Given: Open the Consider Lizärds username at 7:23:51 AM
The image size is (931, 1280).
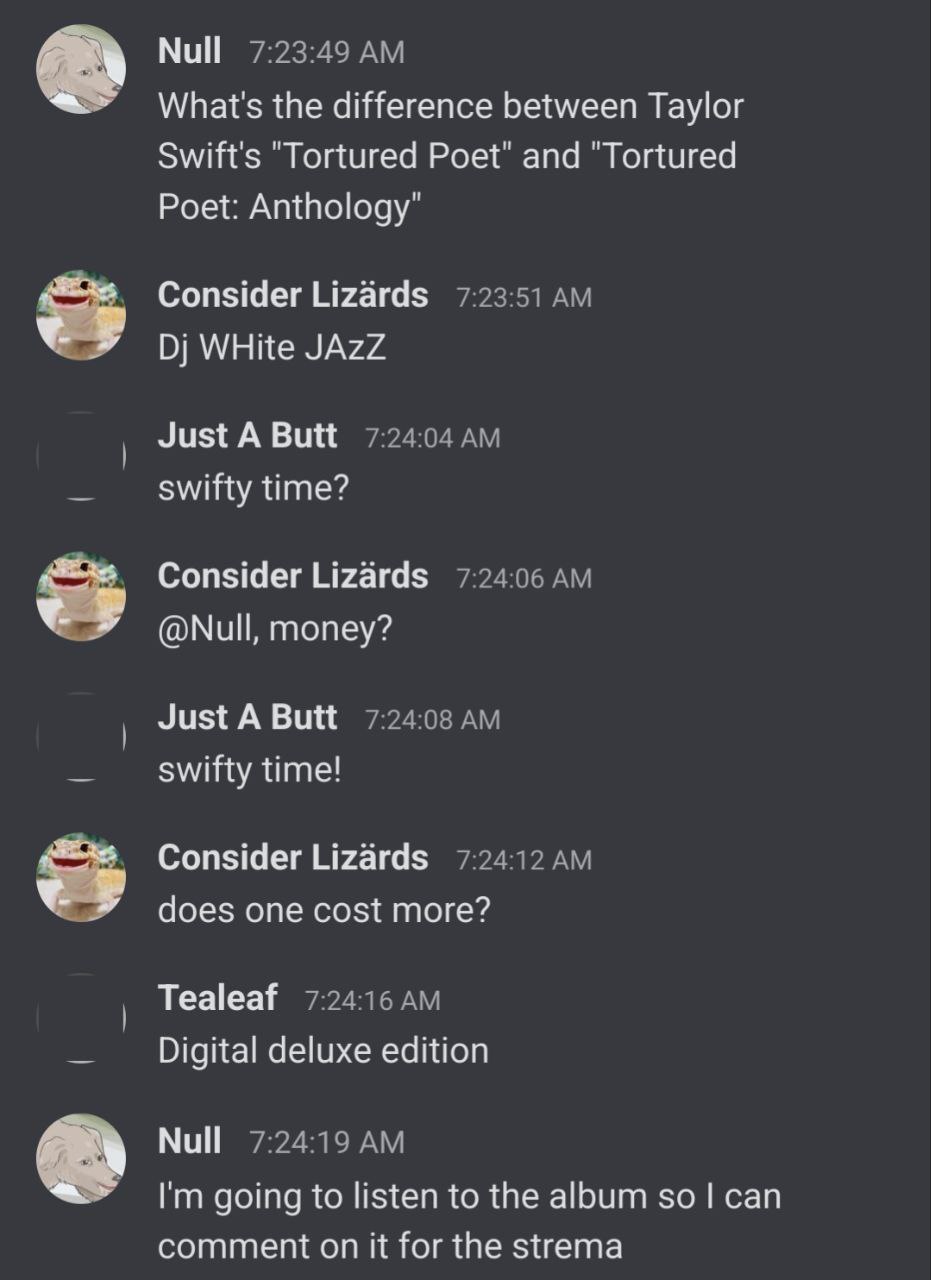Looking at the screenshot, I should [293, 296].
